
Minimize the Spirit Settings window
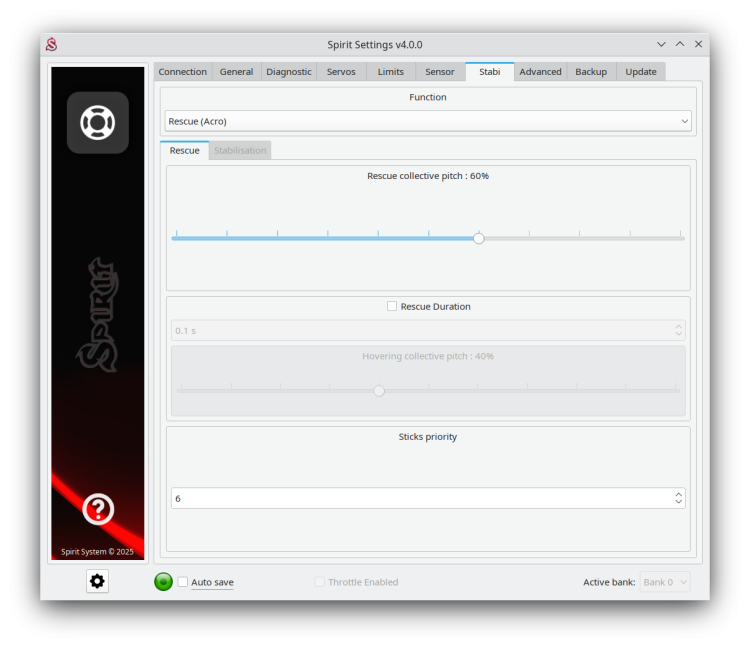coord(661,44)
